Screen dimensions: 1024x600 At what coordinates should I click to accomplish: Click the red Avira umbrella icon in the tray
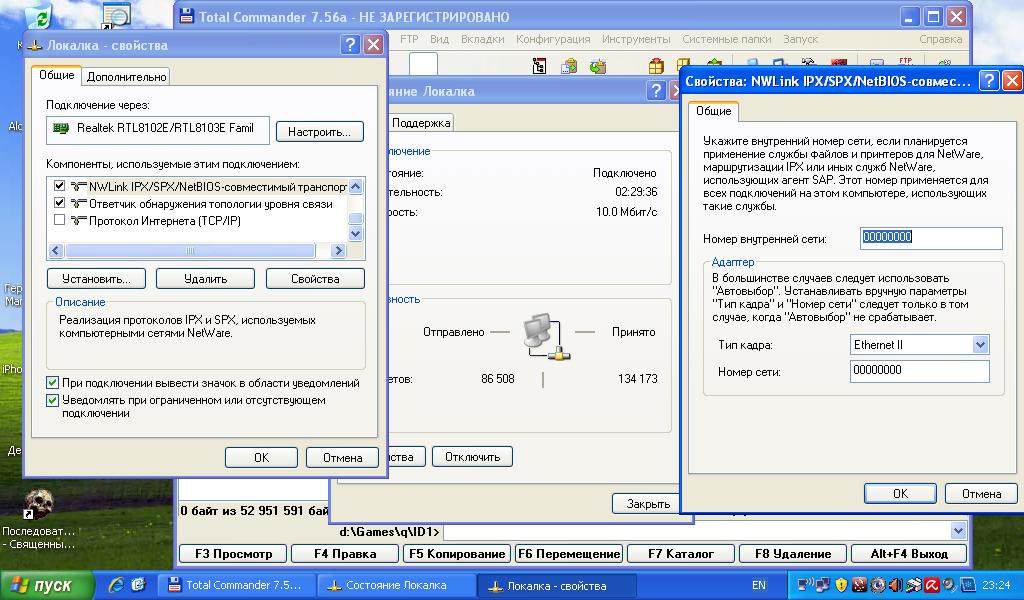931,585
